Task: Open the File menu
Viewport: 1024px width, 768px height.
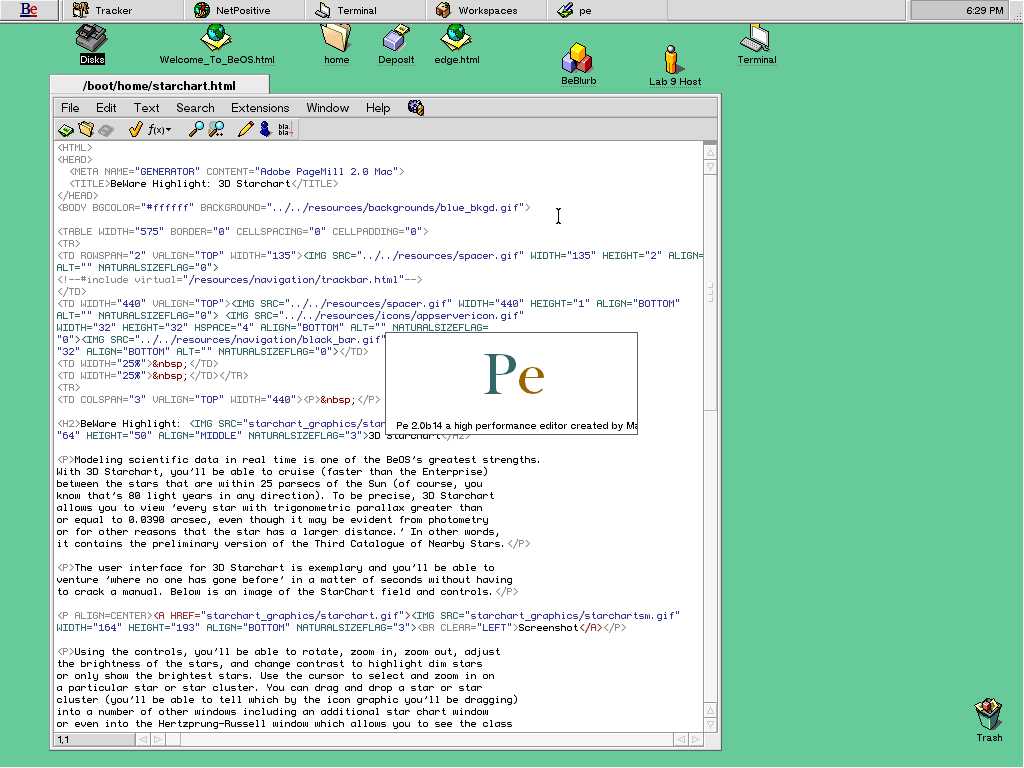Action: [70, 108]
